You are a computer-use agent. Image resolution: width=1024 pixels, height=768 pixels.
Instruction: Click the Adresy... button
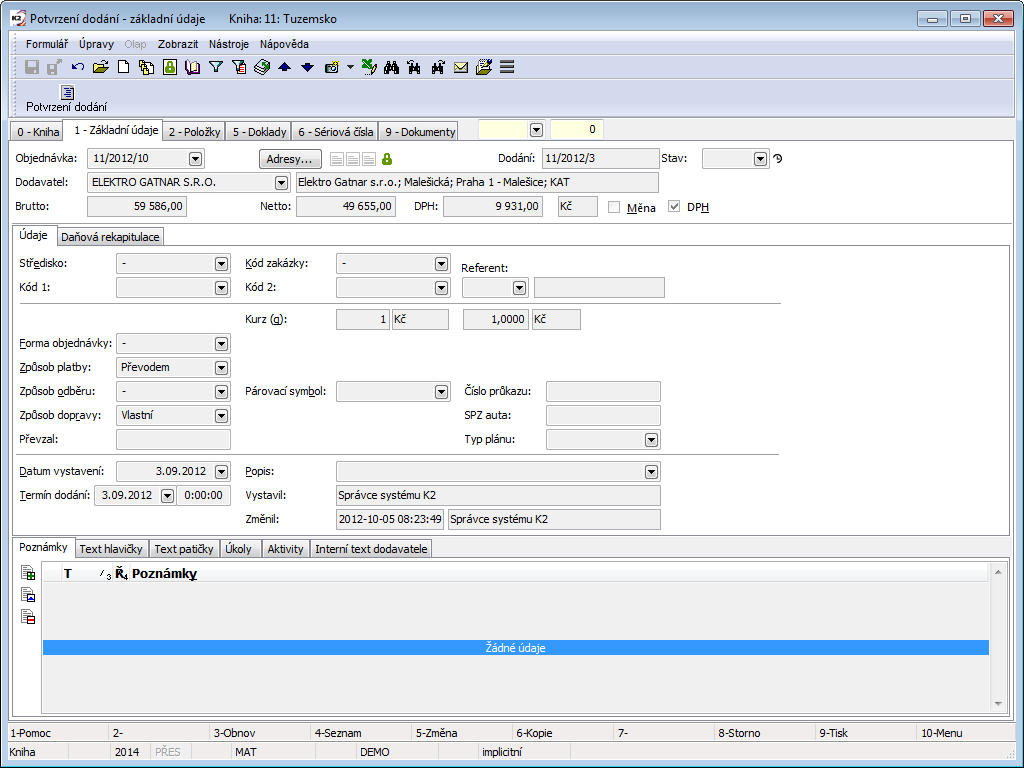pos(291,159)
